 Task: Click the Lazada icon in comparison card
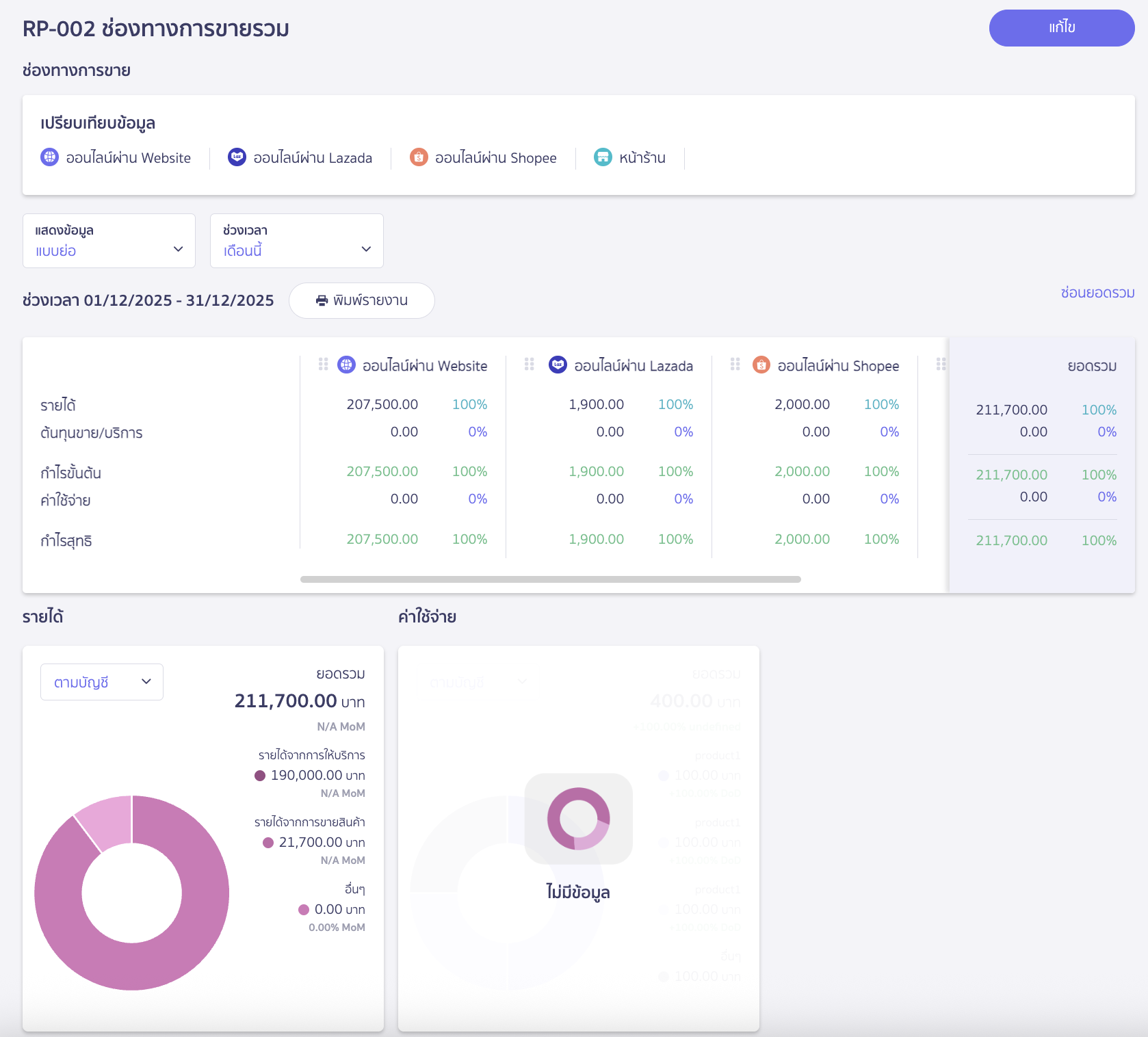[x=237, y=157]
